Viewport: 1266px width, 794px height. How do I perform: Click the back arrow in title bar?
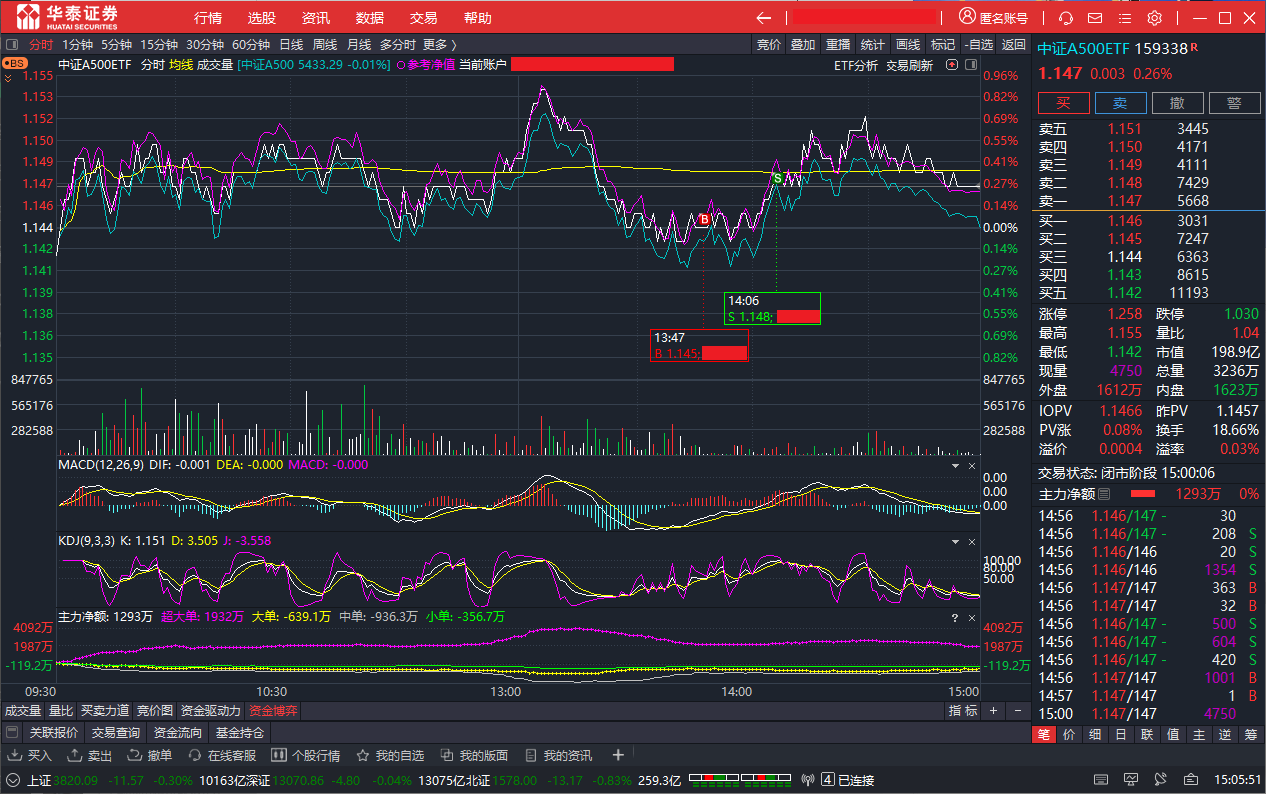pyautogui.click(x=764, y=18)
